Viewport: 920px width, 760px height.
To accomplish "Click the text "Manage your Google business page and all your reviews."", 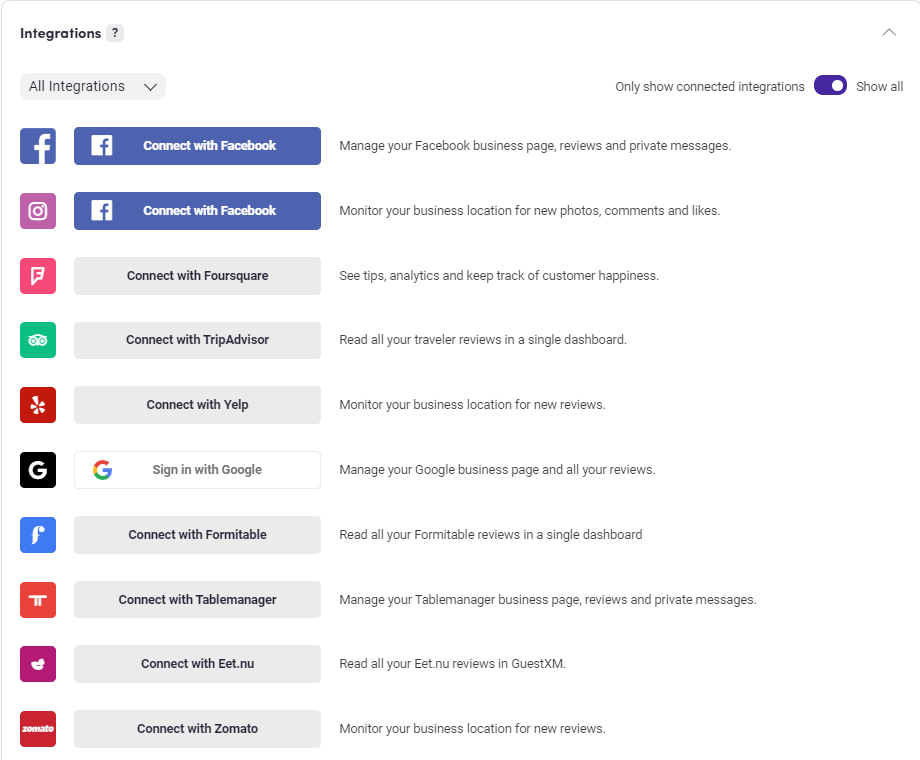I will pyautogui.click(x=497, y=470).
